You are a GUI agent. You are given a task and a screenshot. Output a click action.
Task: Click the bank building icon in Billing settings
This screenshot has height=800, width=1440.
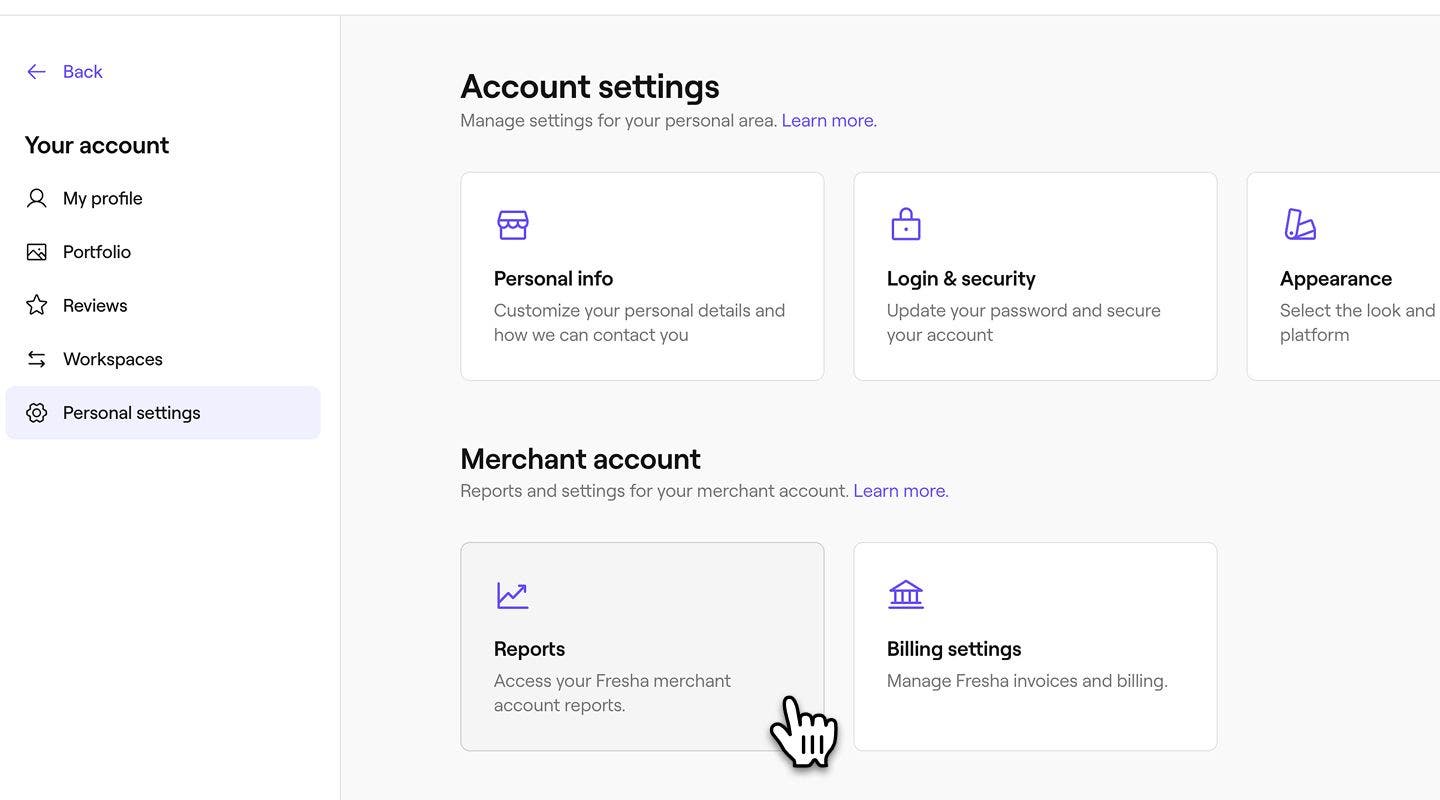coord(906,595)
